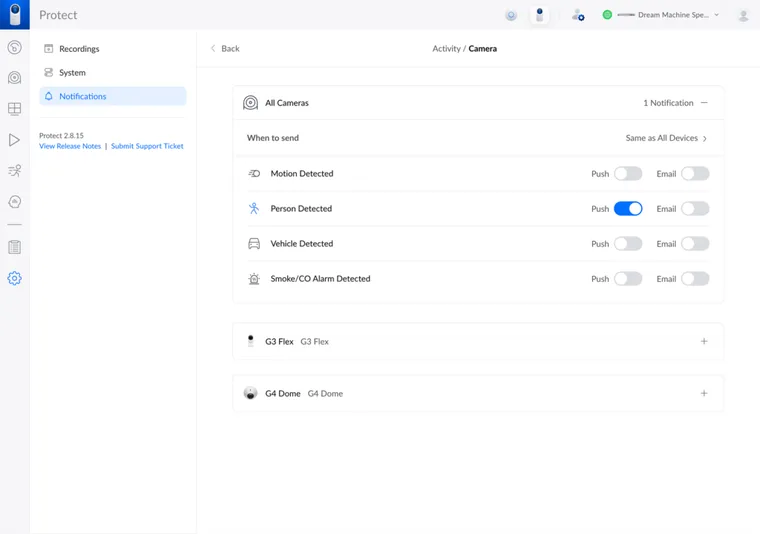
Task: Open the settings gear icon in sidebar
Action: click(15, 278)
